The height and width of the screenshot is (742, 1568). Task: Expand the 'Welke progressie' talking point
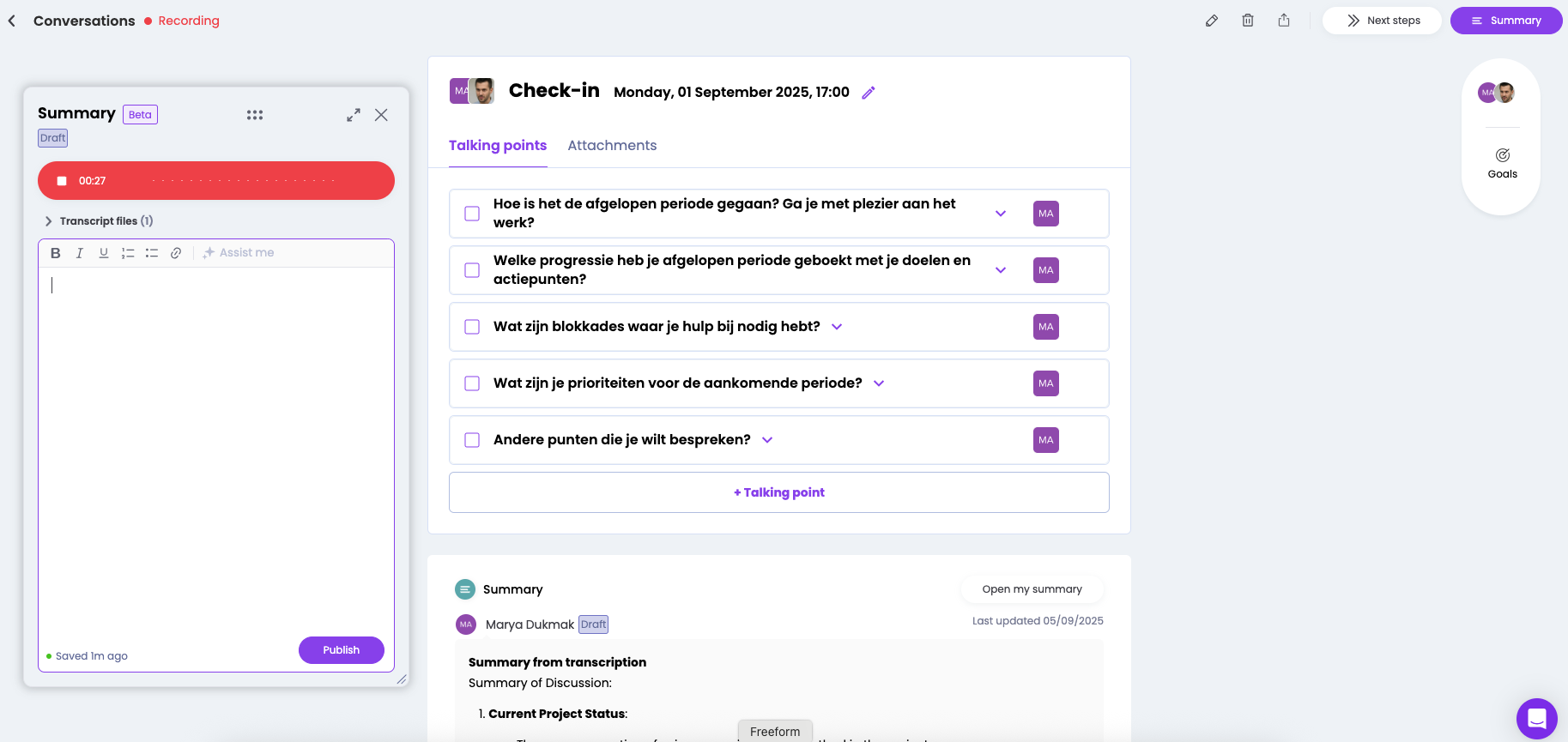click(1001, 270)
